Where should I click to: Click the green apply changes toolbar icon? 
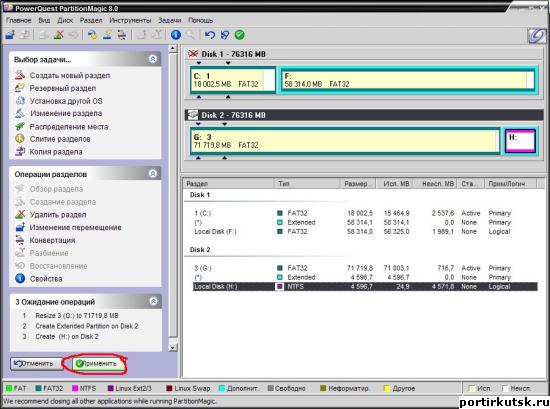tap(240, 35)
